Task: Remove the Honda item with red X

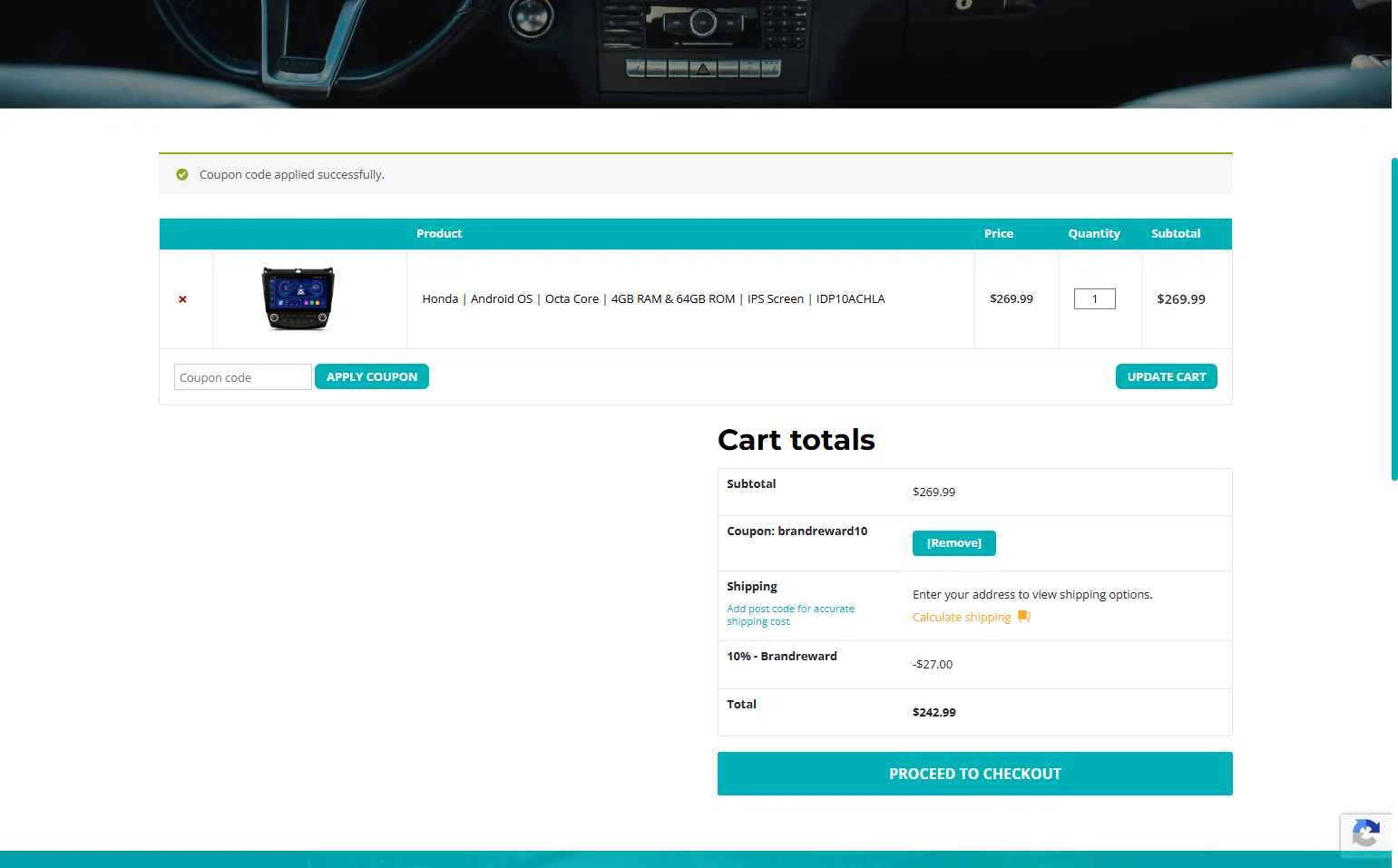Action: [182, 299]
